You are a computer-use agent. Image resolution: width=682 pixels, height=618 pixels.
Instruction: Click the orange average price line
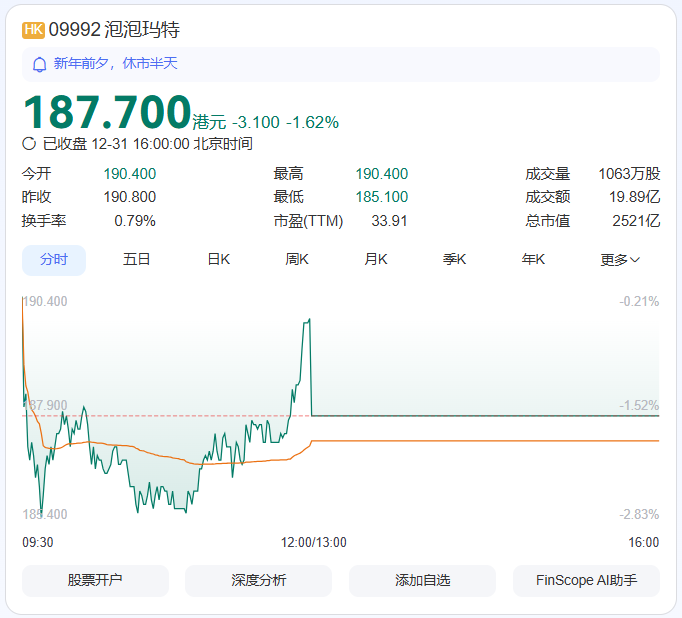pyautogui.click(x=480, y=440)
